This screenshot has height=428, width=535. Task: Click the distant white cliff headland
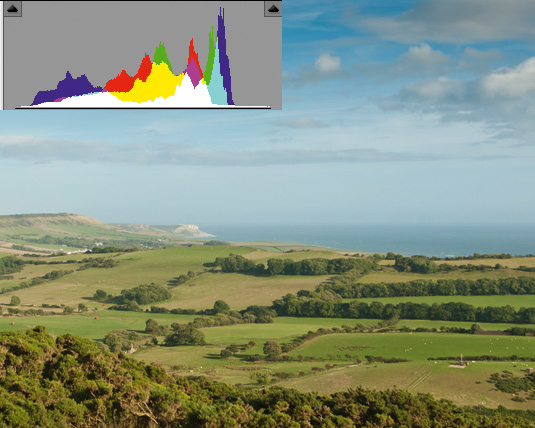point(191,230)
